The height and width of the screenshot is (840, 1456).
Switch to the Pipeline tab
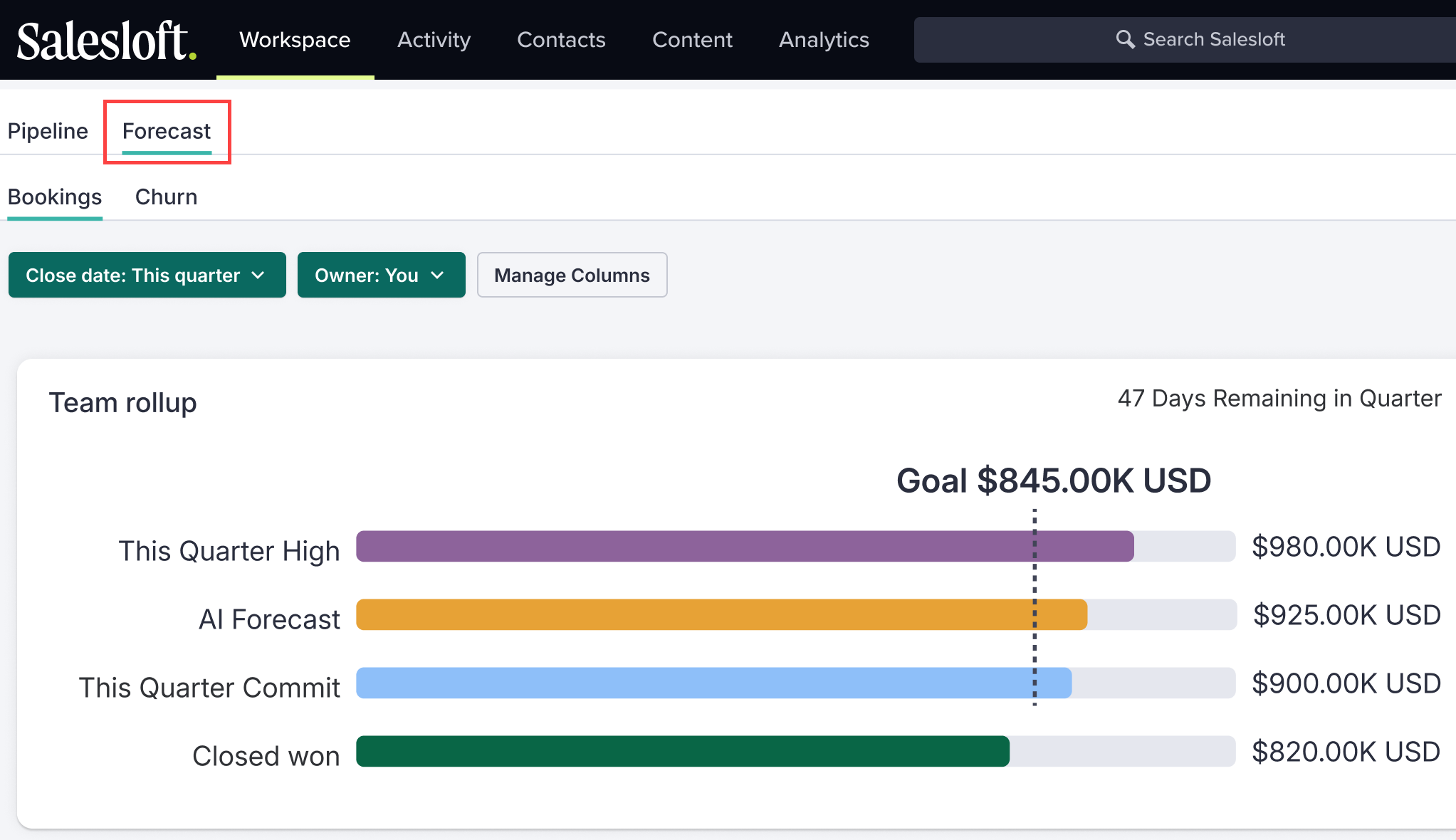click(x=48, y=131)
